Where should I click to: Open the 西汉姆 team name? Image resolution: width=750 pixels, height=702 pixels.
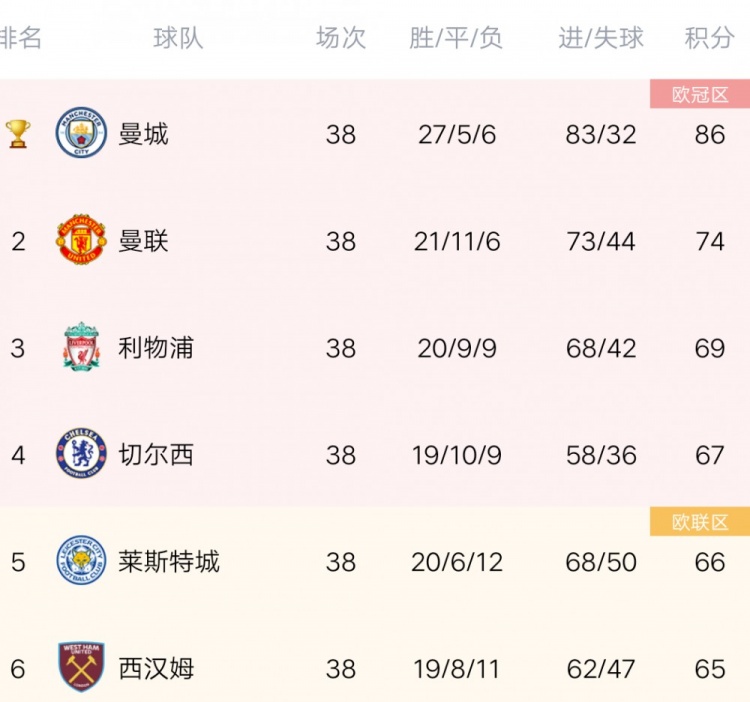[x=156, y=669]
